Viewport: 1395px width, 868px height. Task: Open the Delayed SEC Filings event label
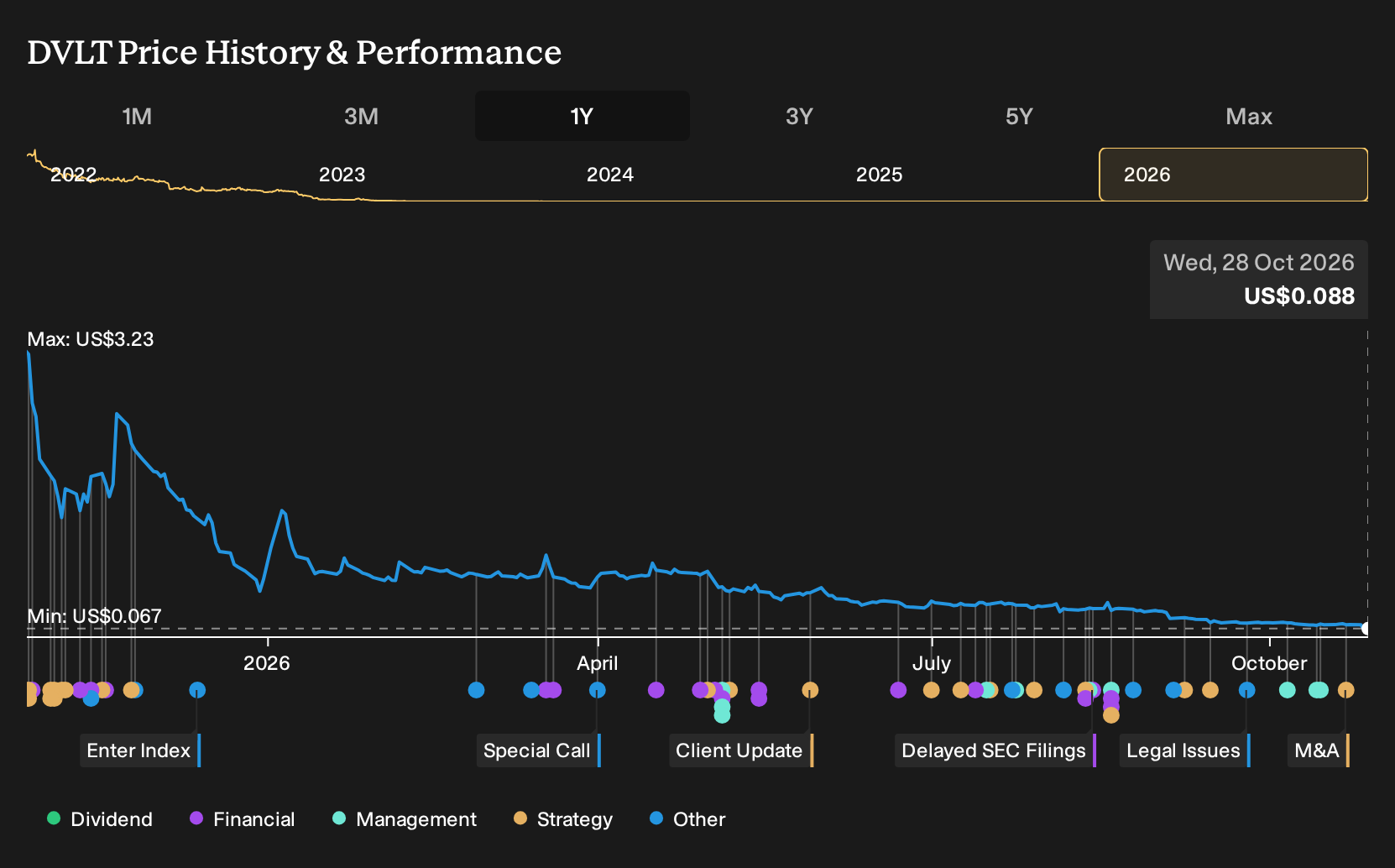[995, 750]
